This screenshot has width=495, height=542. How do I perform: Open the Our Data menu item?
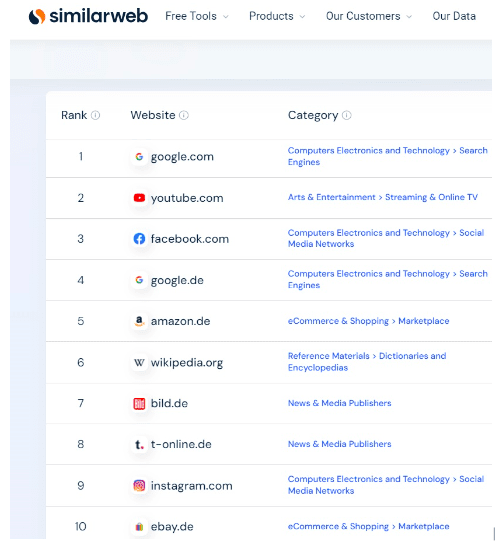[454, 16]
